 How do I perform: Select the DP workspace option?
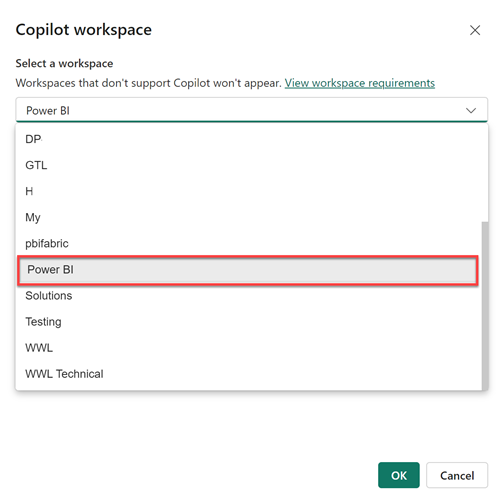click(x=248, y=139)
